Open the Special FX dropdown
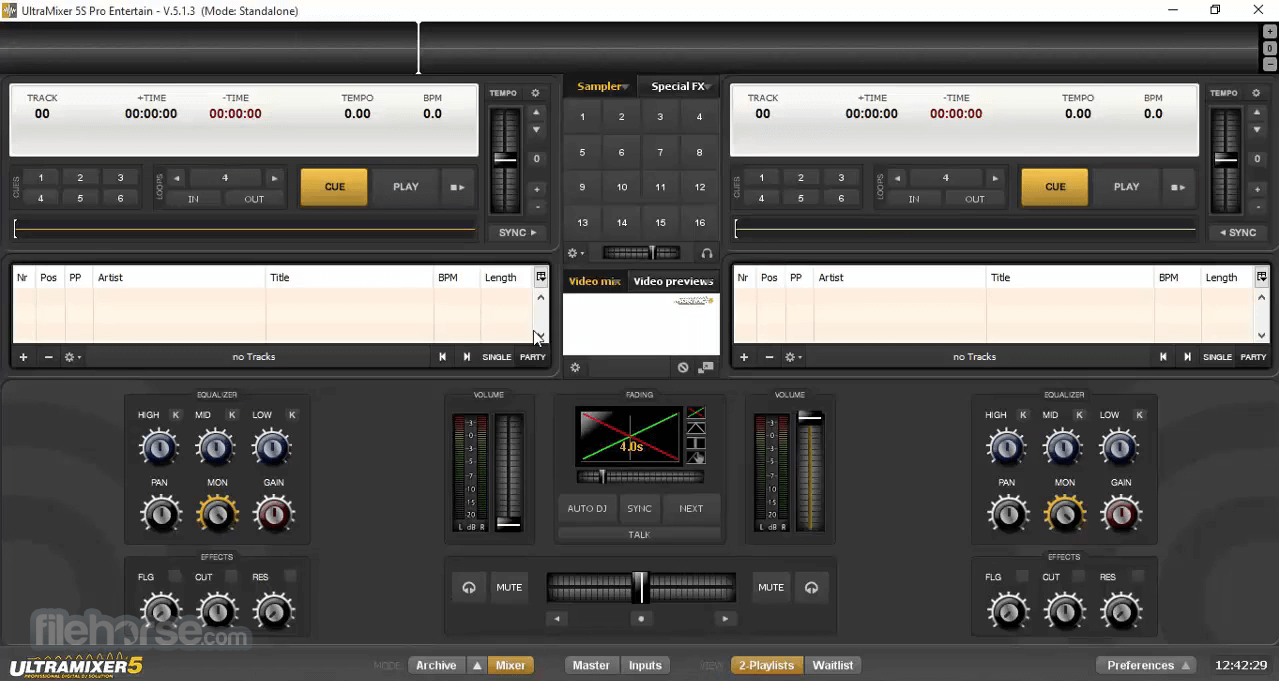 (x=680, y=86)
